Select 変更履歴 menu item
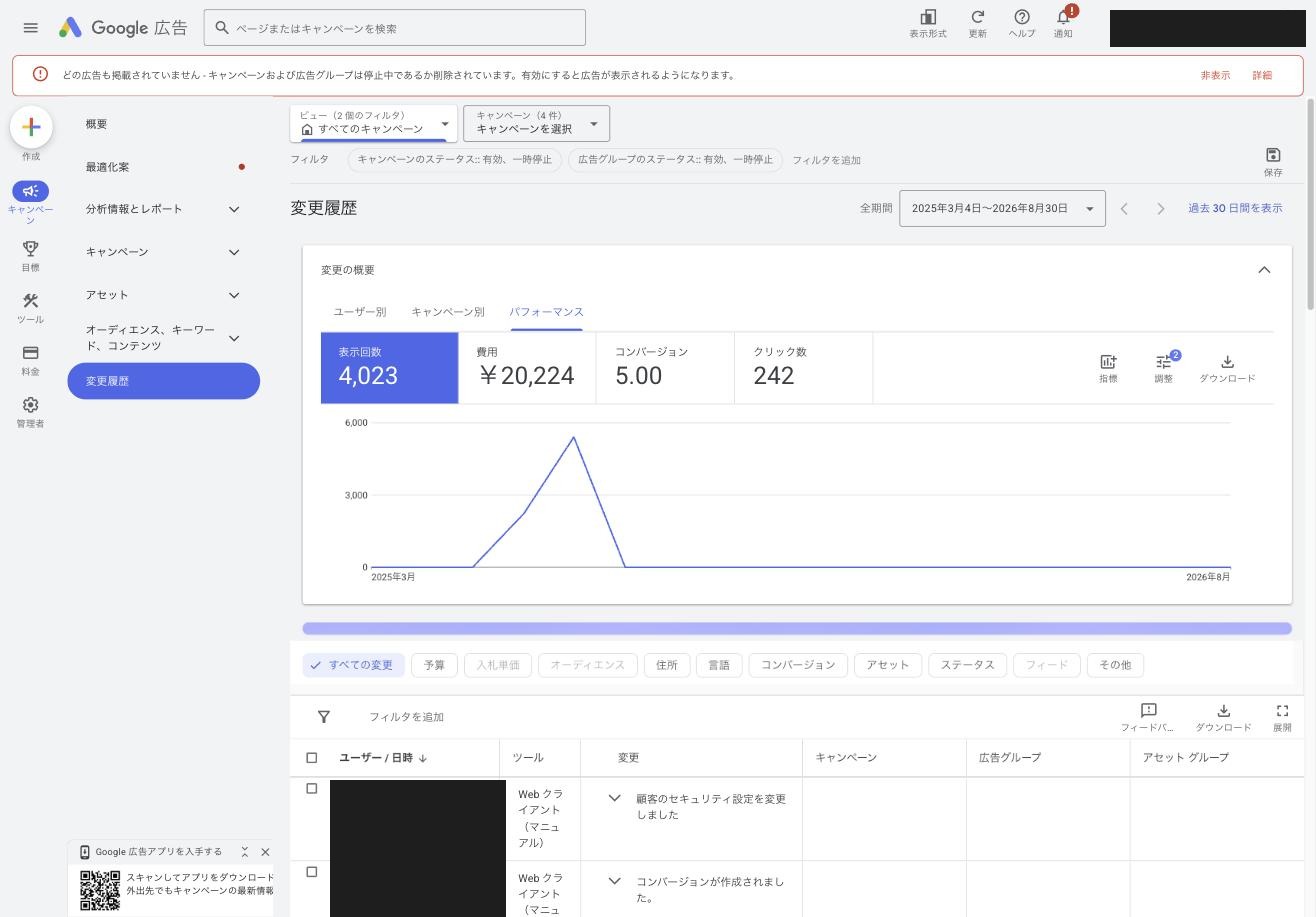 [x=164, y=381]
